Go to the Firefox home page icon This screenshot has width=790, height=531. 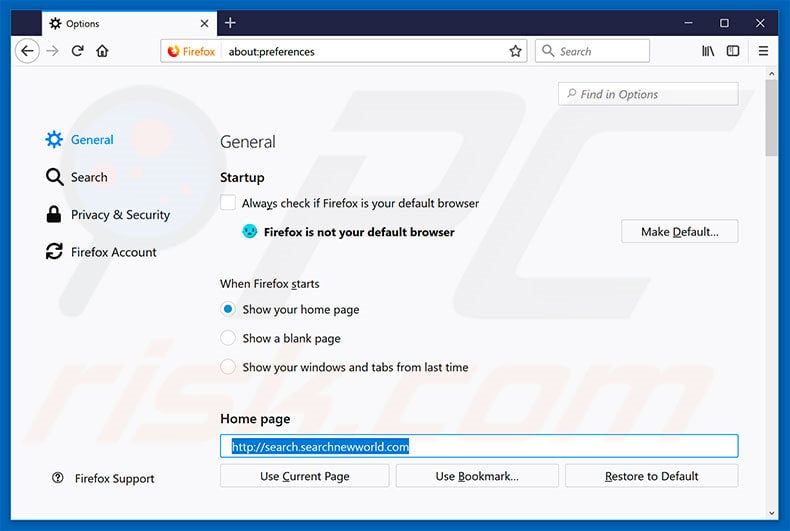(x=102, y=51)
